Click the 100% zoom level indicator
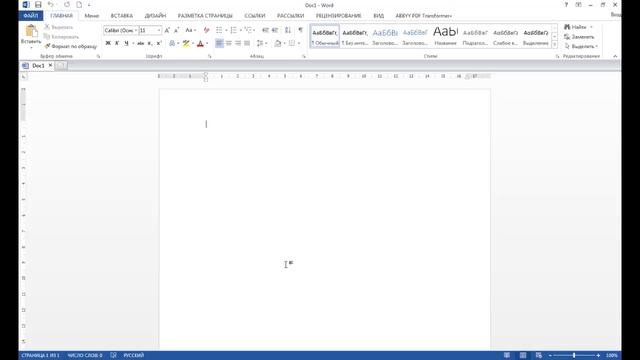This screenshot has width=640, height=360. coord(611,355)
